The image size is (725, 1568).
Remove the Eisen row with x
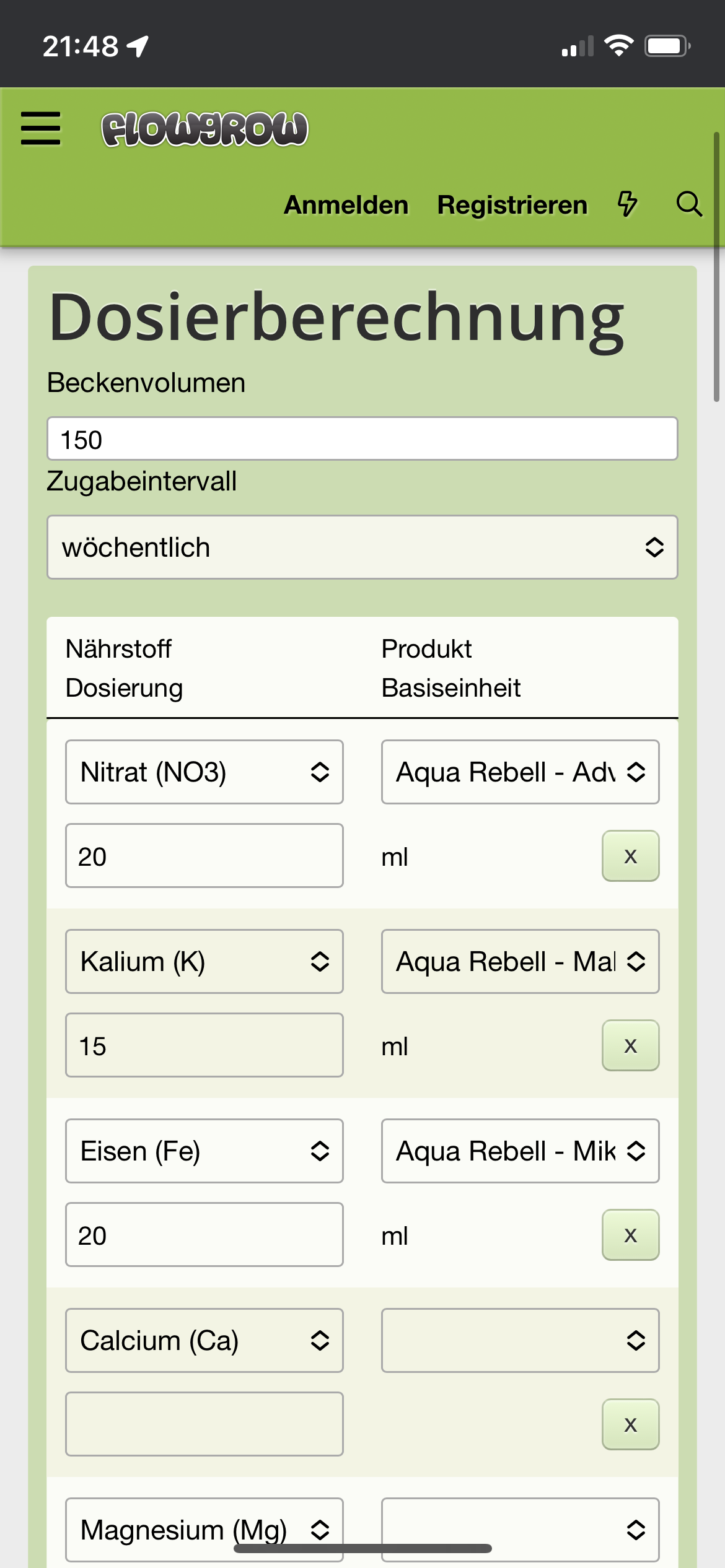pyautogui.click(x=630, y=1235)
